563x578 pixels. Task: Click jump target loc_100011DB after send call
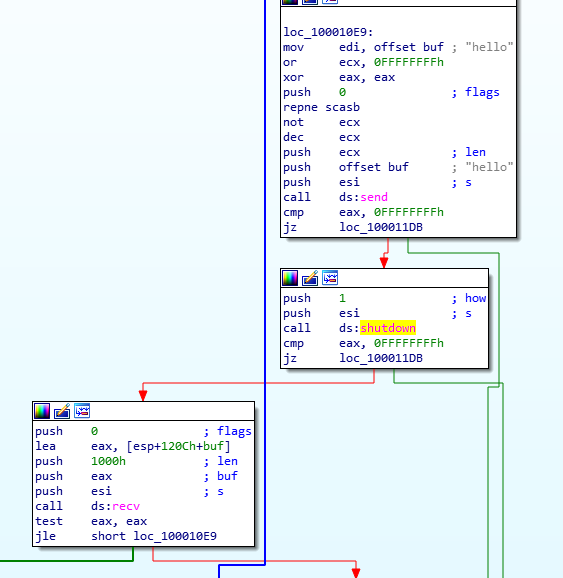coord(381,227)
